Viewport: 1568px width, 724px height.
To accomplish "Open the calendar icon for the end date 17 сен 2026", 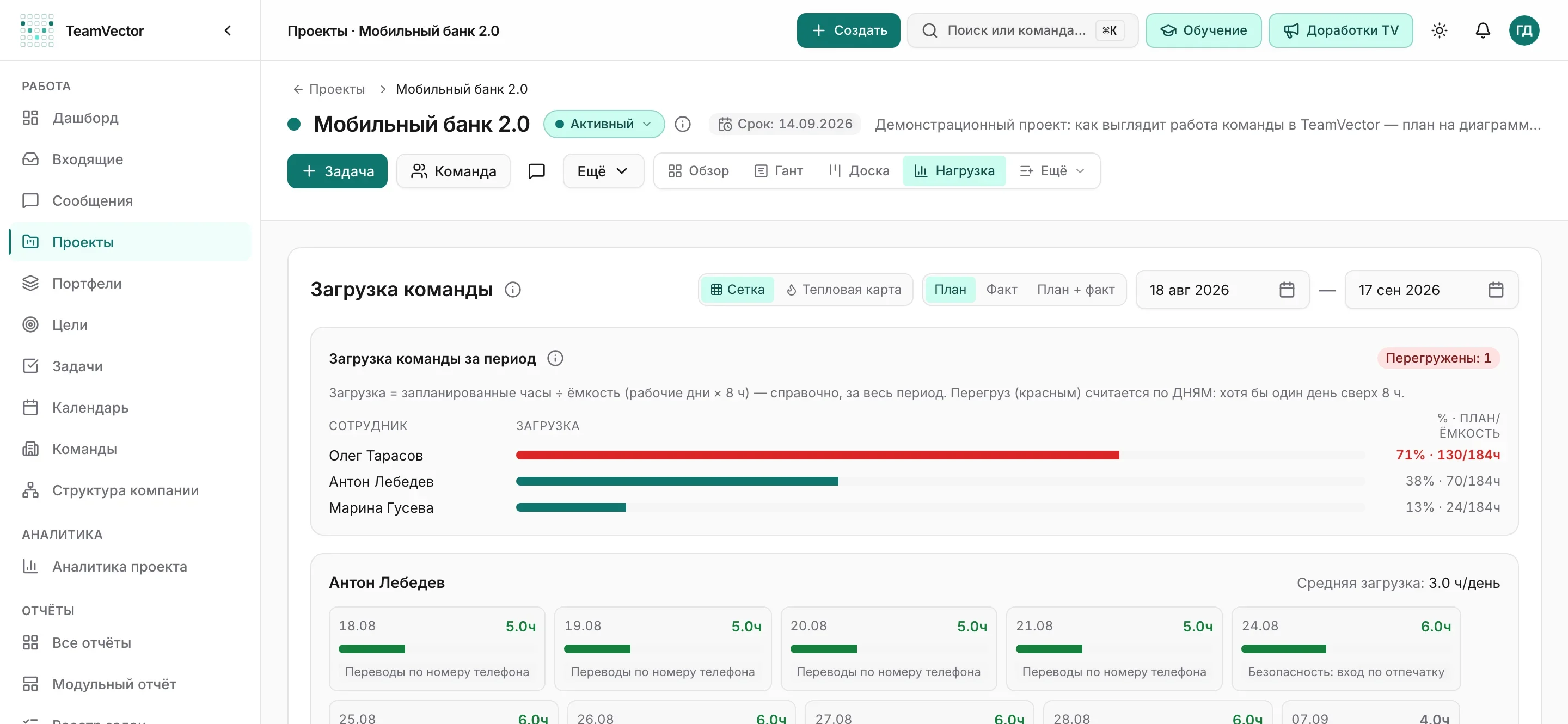I will 1495,290.
